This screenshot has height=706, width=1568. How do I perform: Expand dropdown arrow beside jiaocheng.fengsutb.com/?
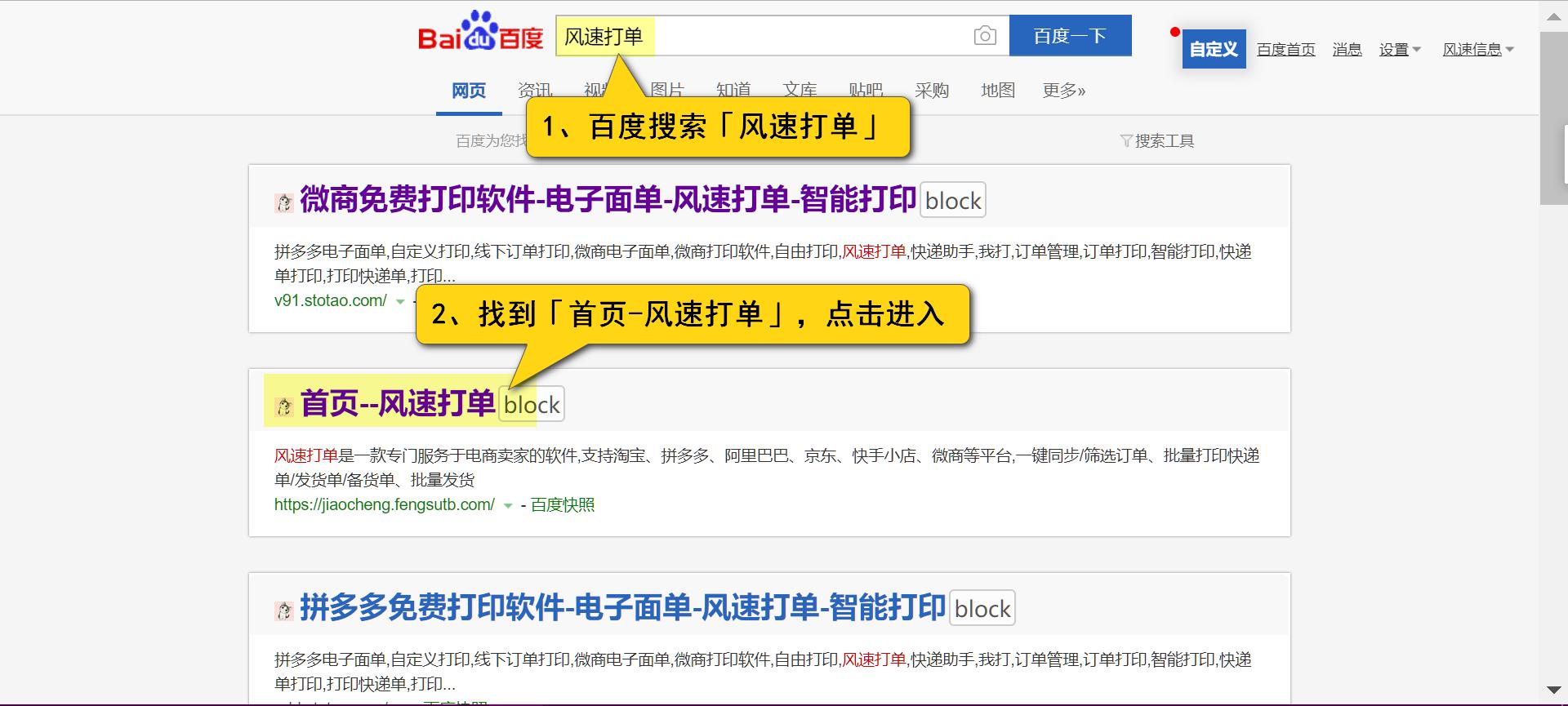[508, 505]
